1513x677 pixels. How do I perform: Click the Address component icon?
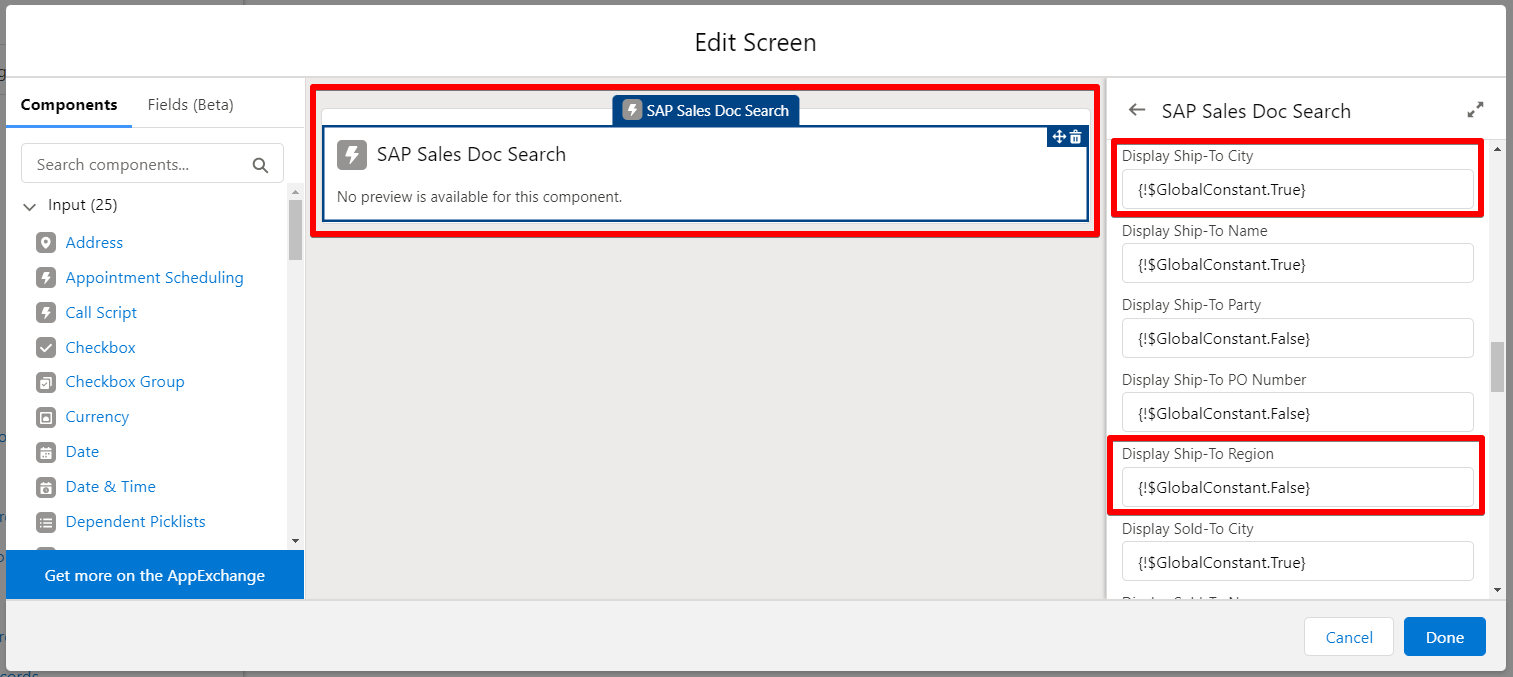tap(46, 243)
